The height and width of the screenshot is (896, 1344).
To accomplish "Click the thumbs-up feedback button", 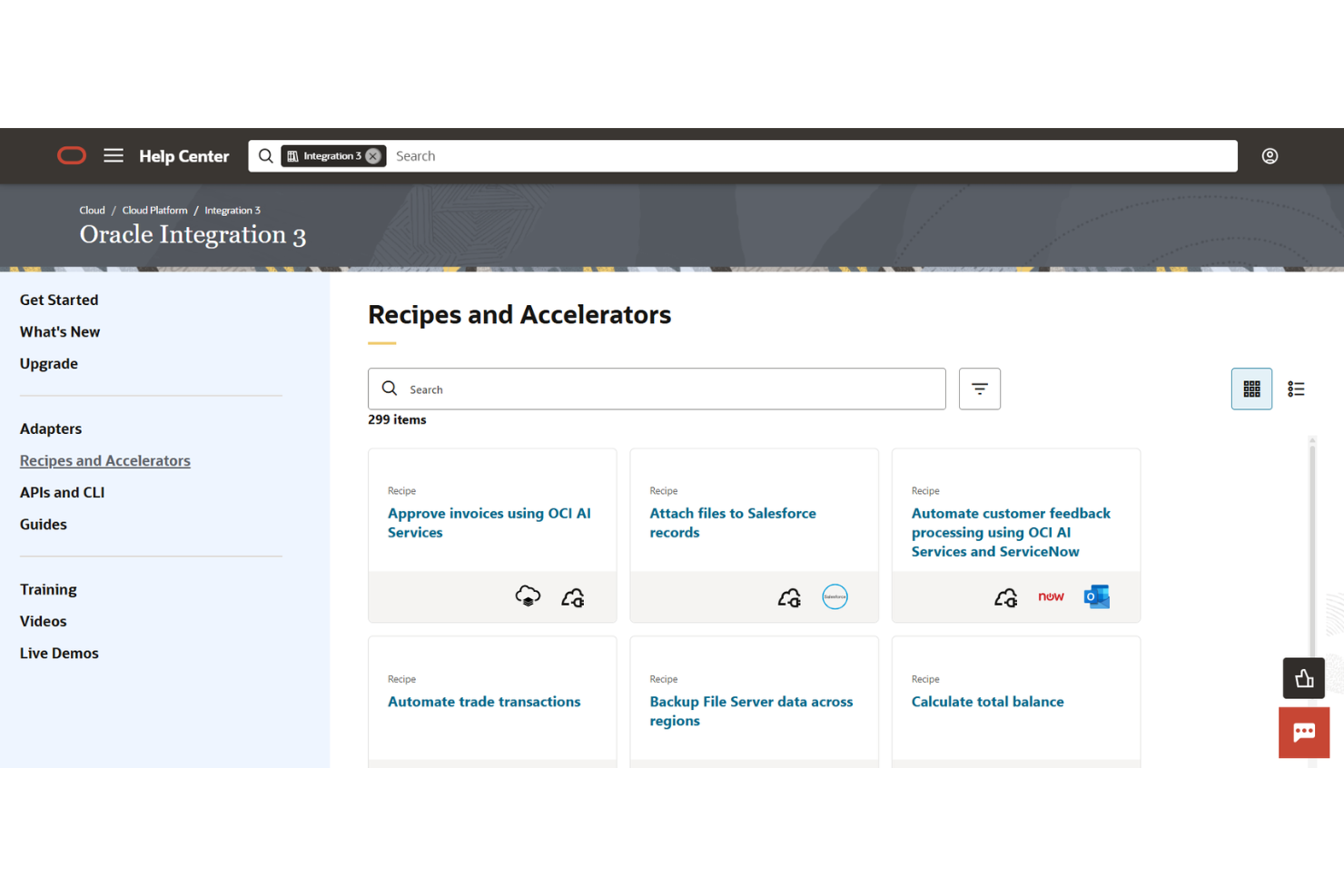I will (1304, 678).
